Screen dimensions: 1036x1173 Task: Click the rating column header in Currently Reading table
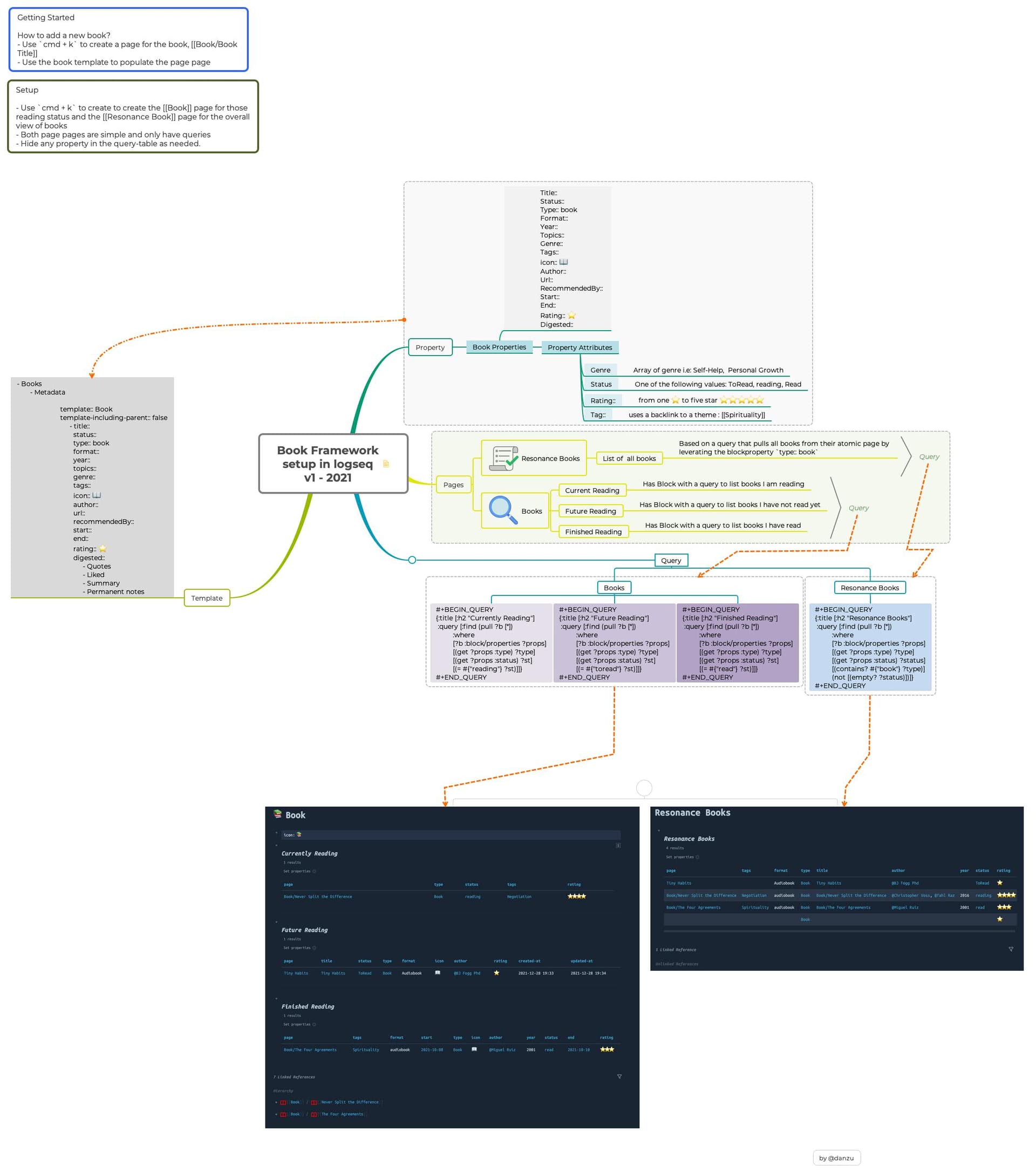[x=574, y=884]
